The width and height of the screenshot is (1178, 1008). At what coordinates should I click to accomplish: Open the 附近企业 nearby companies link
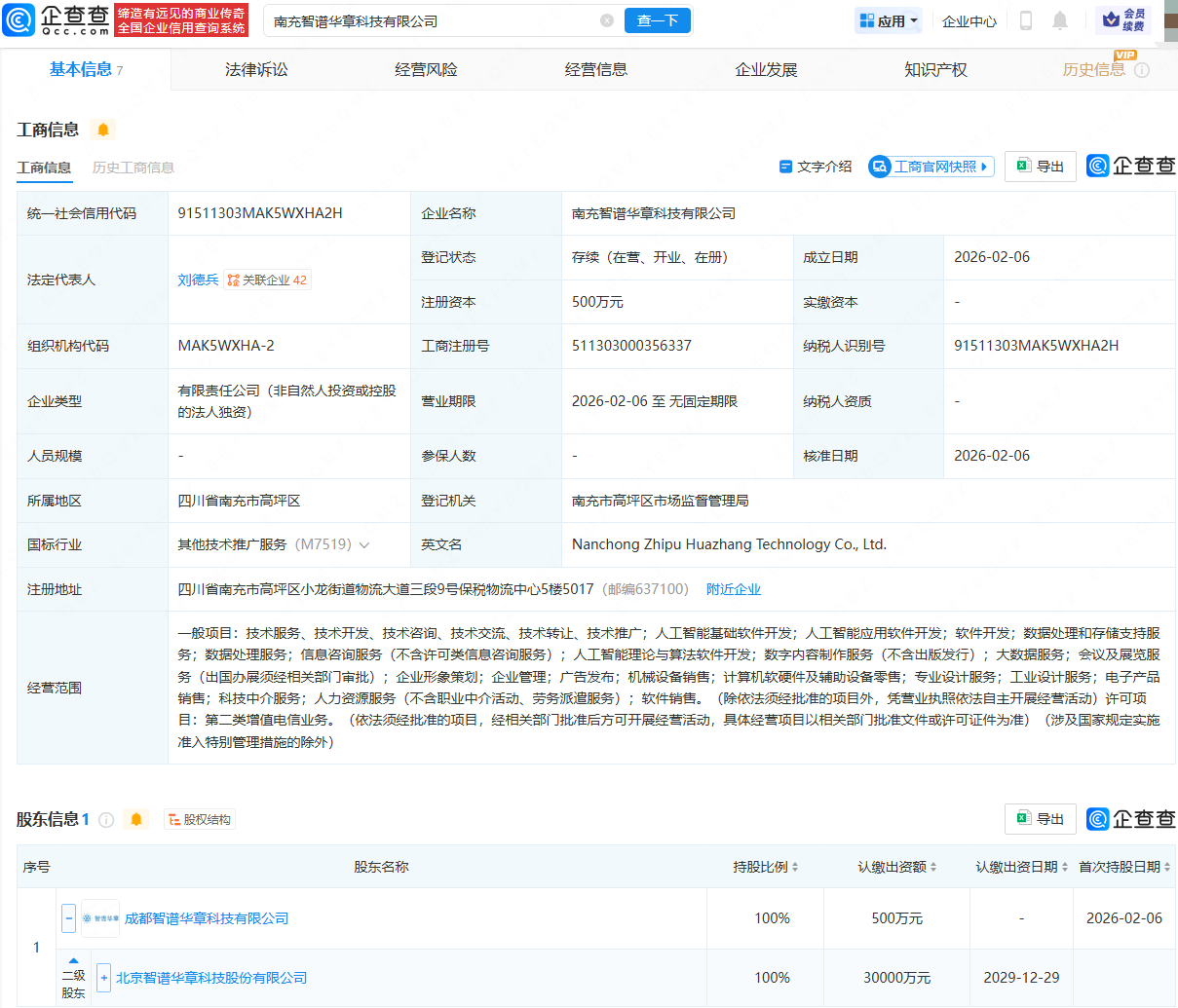(735, 588)
